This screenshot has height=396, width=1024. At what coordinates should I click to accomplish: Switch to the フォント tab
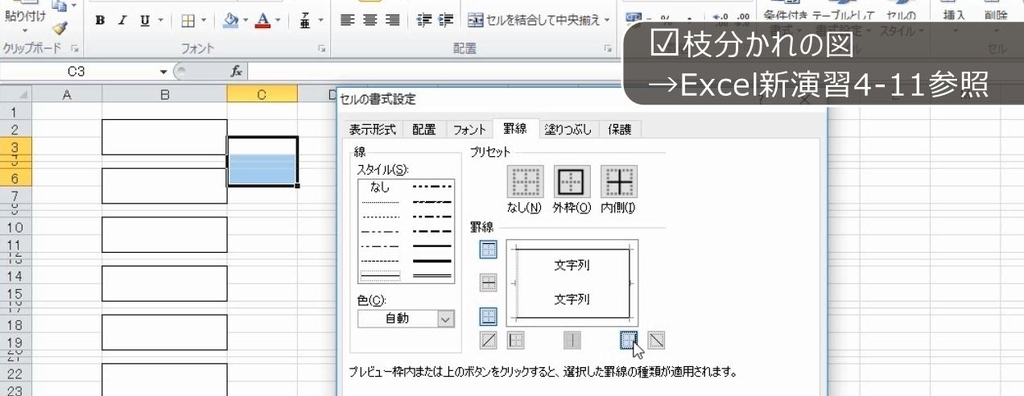point(470,129)
